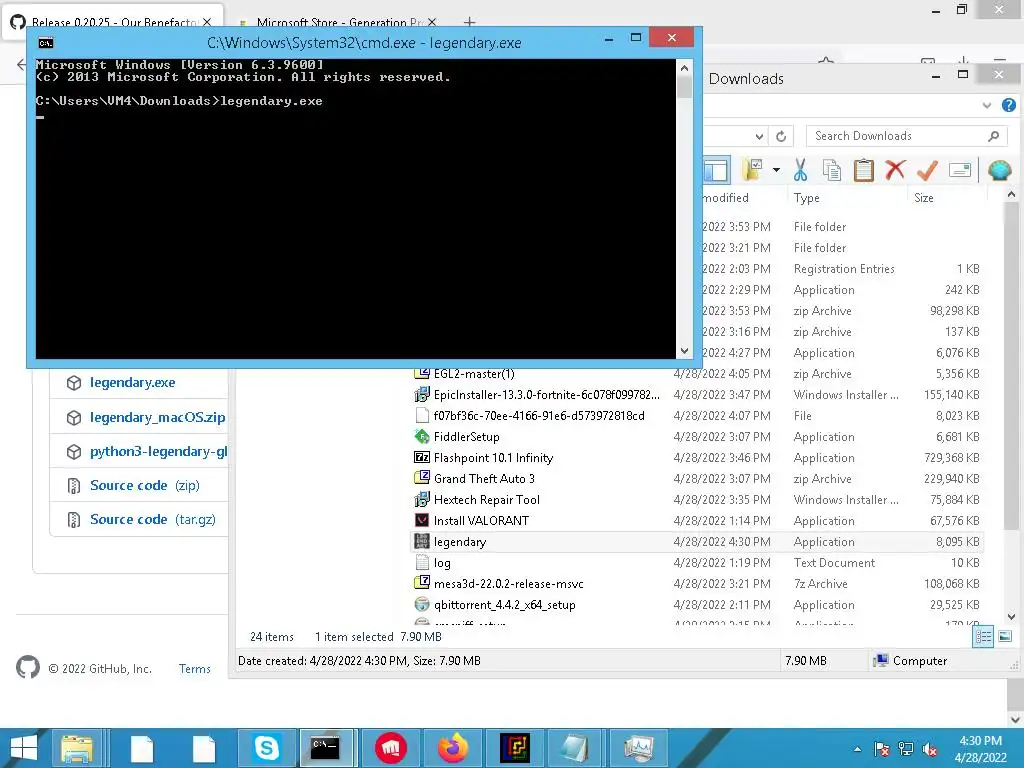Sort files by the Type column header
1024x768 pixels.
(806, 198)
